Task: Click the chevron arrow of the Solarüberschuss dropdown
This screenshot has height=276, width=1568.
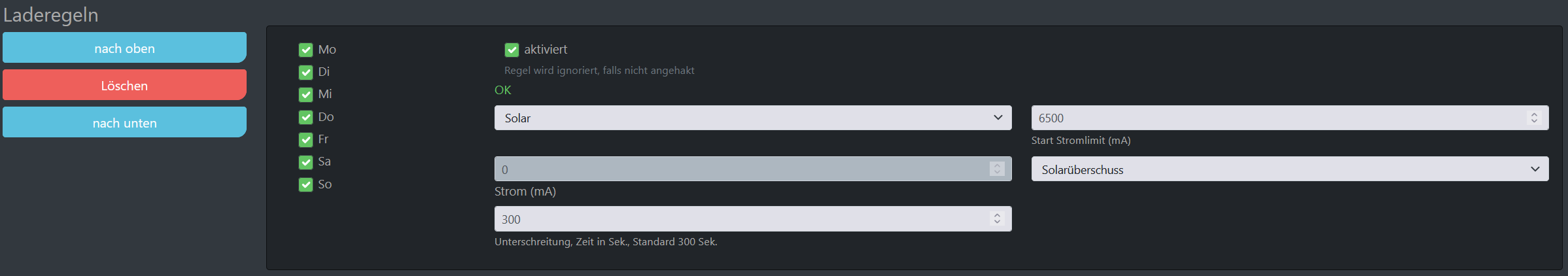Action: pyautogui.click(x=1535, y=169)
